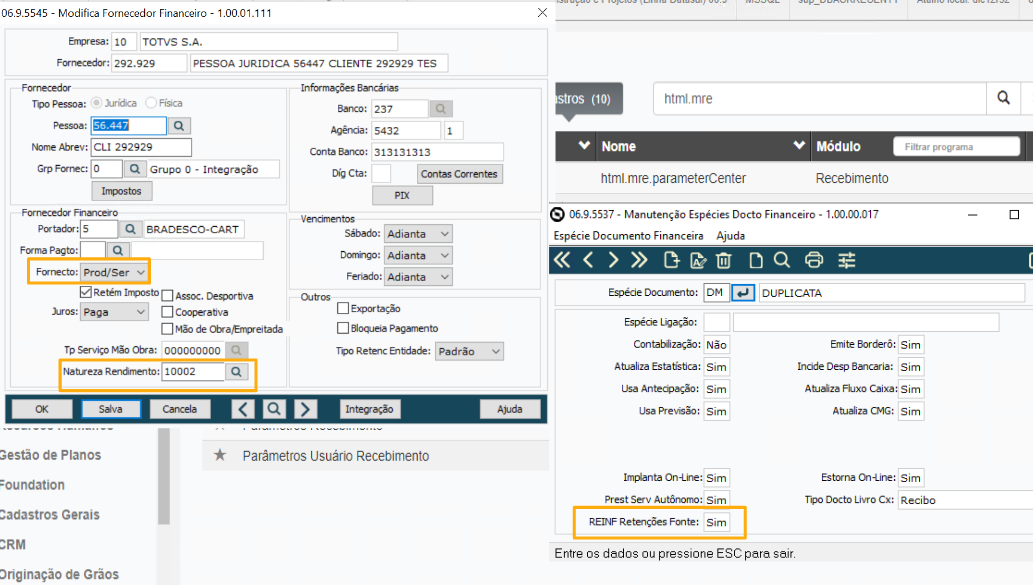
Task: Click the Agência input field
Action: (x=406, y=130)
